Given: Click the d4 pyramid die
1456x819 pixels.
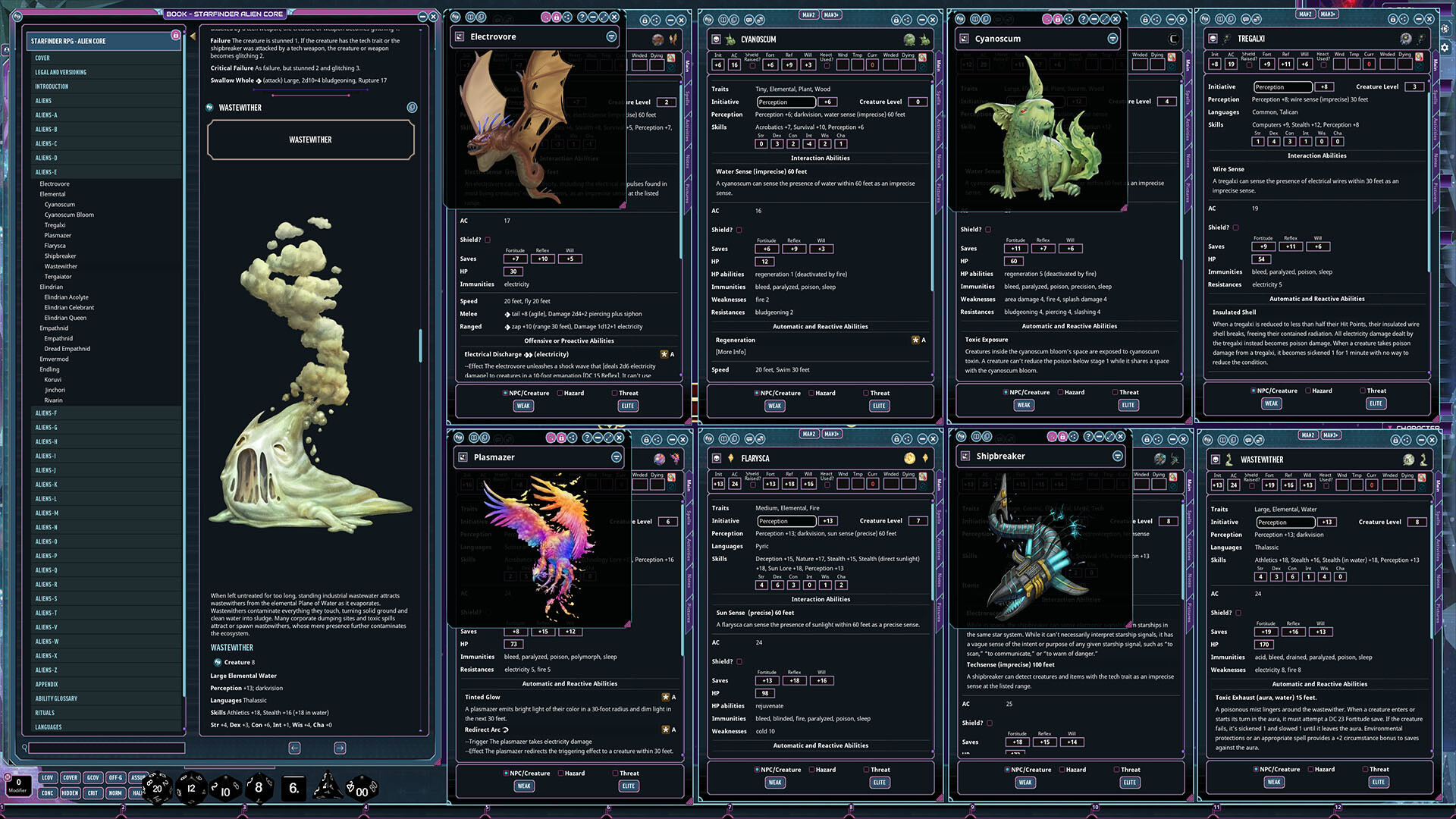Looking at the screenshot, I should (x=327, y=788).
